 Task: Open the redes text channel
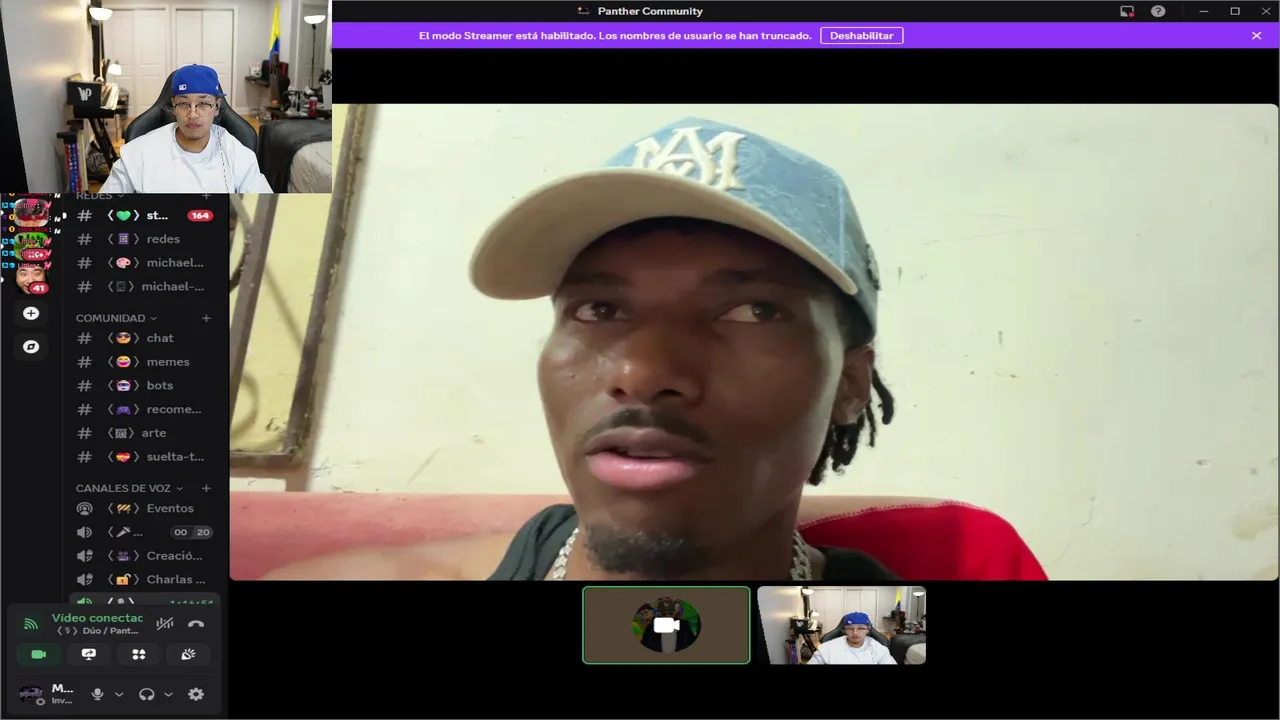click(x=145, y=239)
